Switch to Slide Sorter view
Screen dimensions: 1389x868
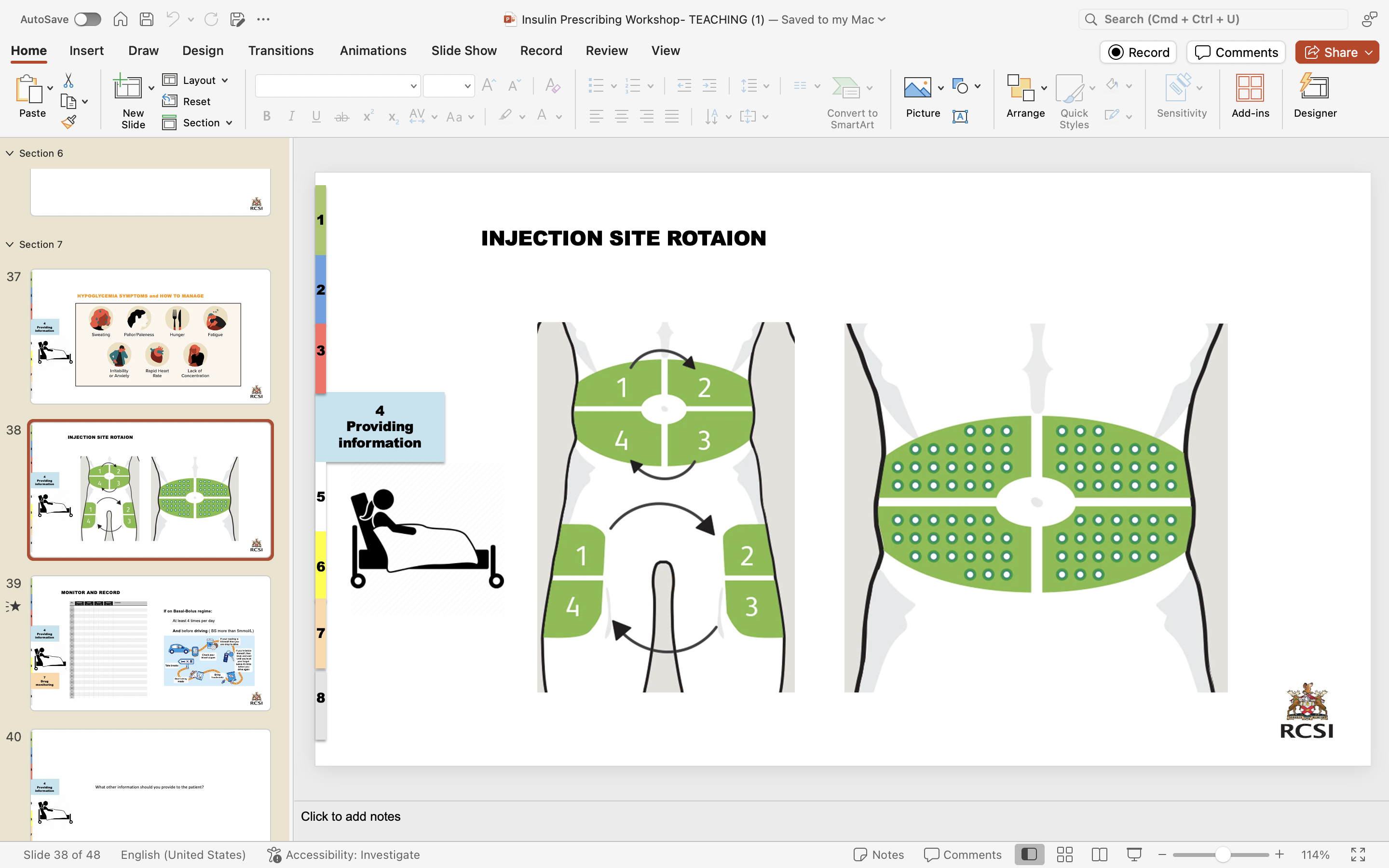(1065, 855)
